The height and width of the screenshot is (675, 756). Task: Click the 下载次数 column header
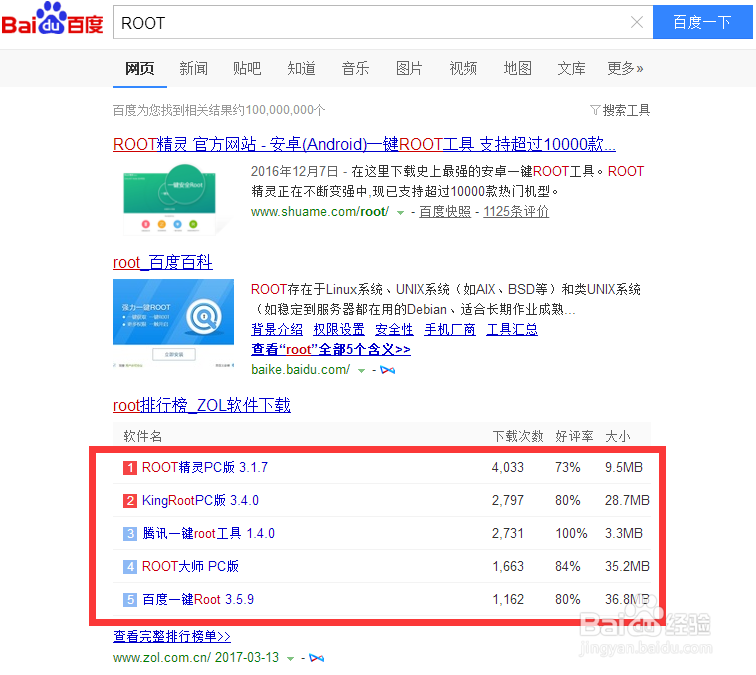518,436
